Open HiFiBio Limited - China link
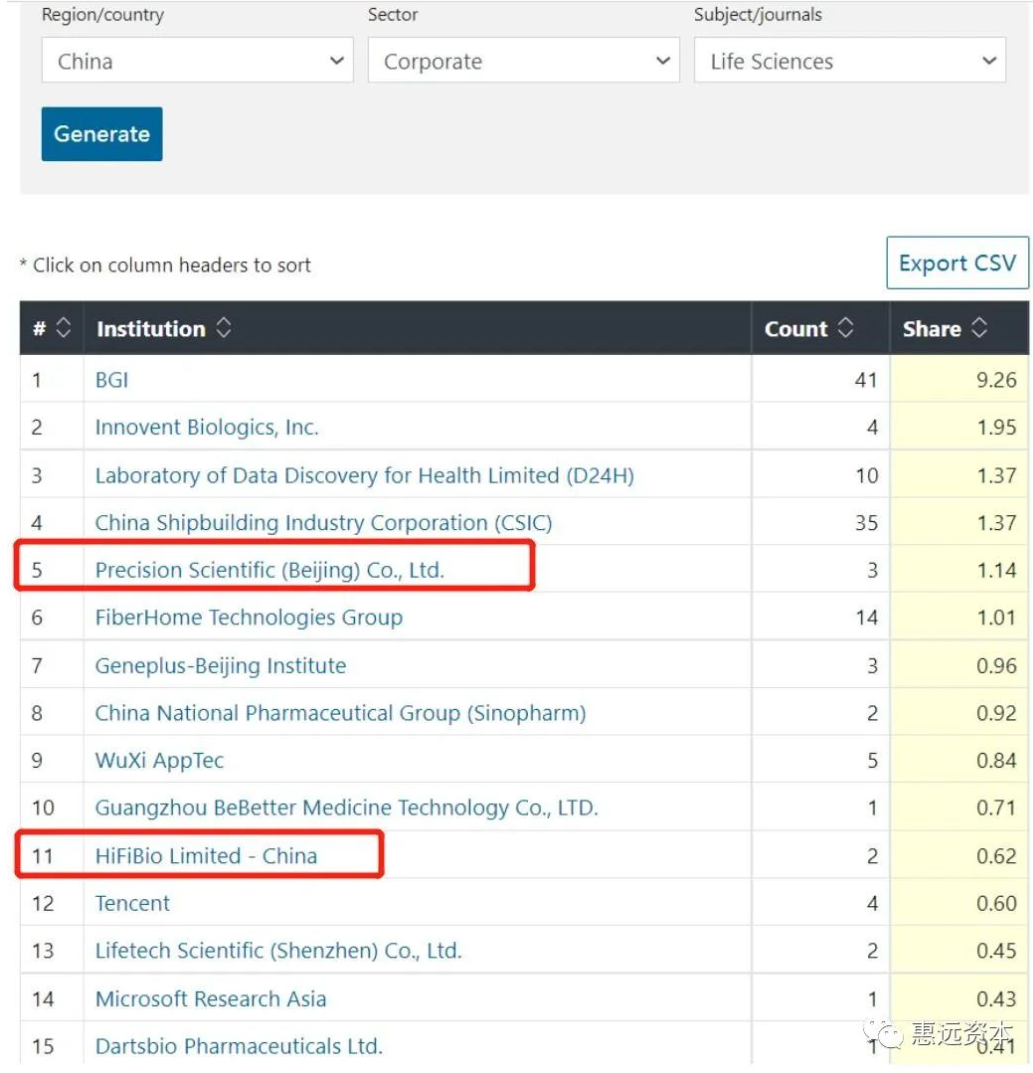 [x=206, y=856]
